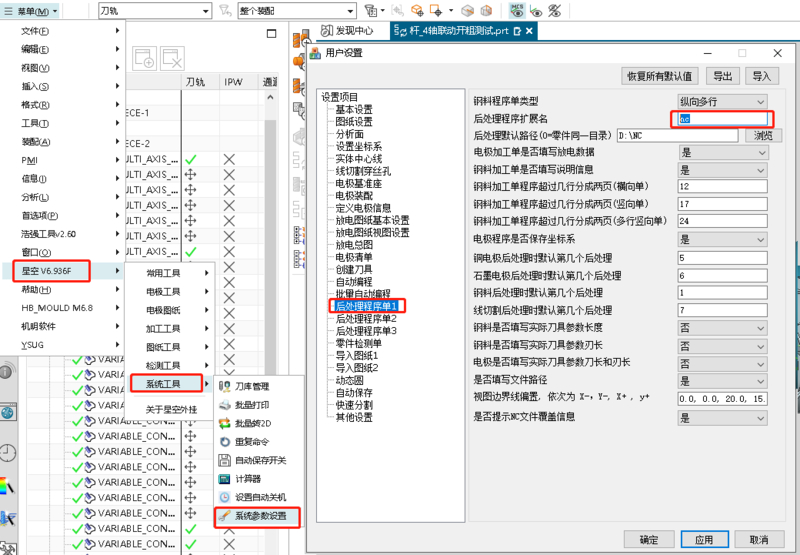This screenshot has width=800, height=555.
Task: Click the 刀轨 column header
Action: point(195,82)
